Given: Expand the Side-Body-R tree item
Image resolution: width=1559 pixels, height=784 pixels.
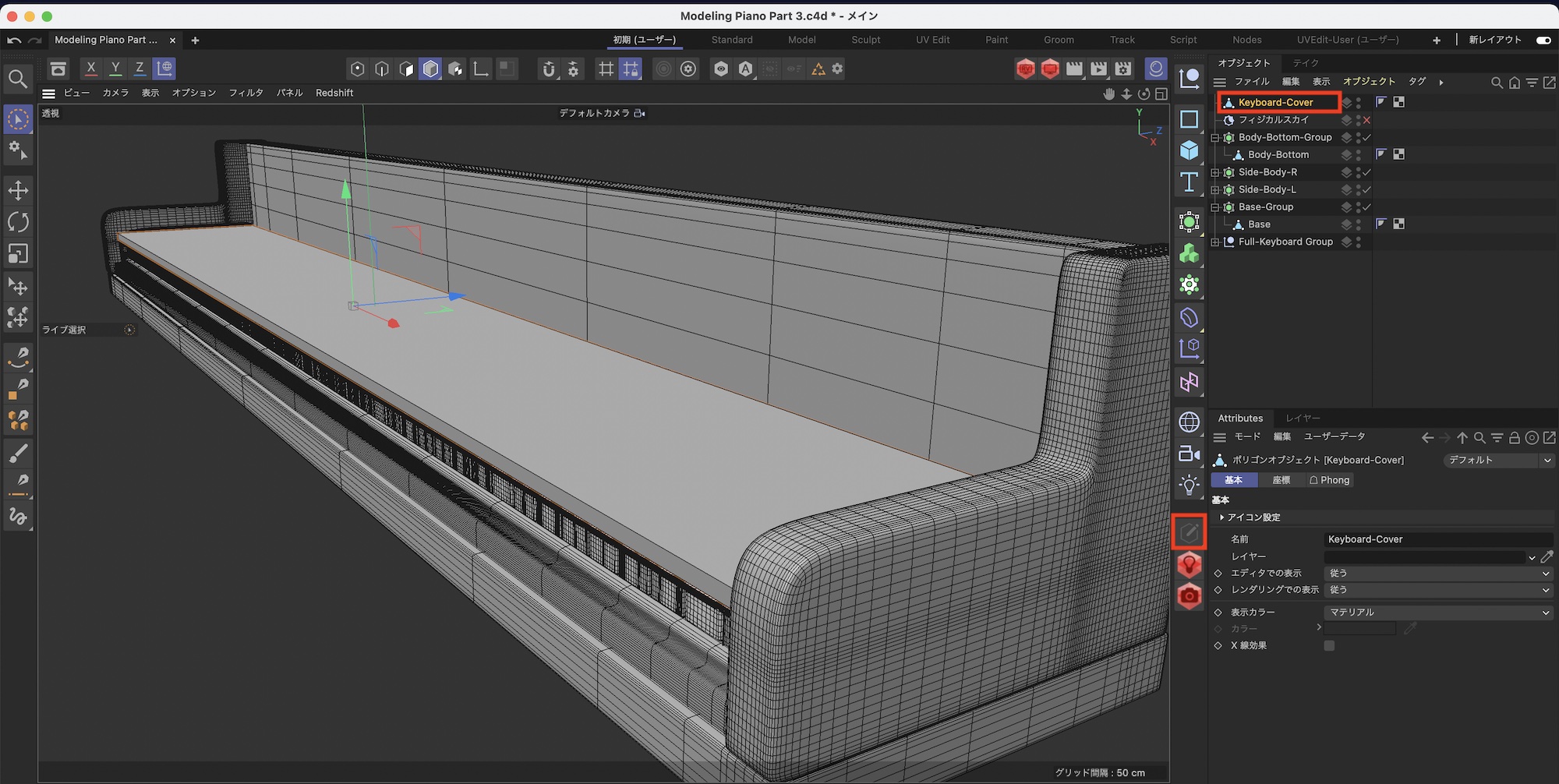Looking at the screenshot, I should 1214,172.
